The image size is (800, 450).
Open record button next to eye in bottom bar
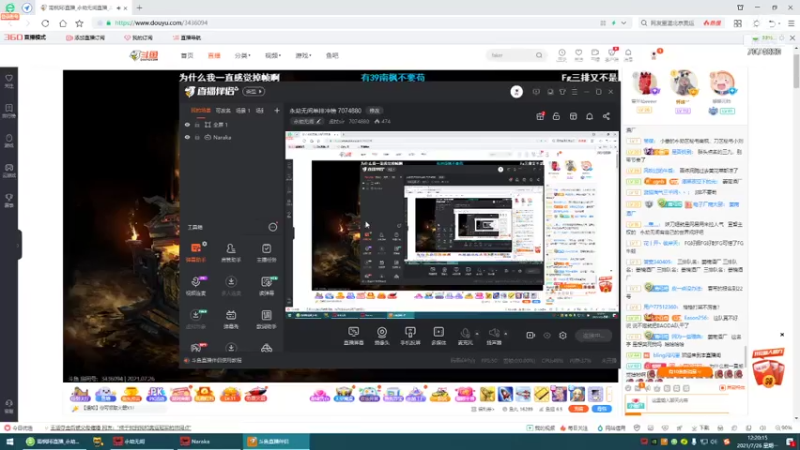(x=531, y=335)
